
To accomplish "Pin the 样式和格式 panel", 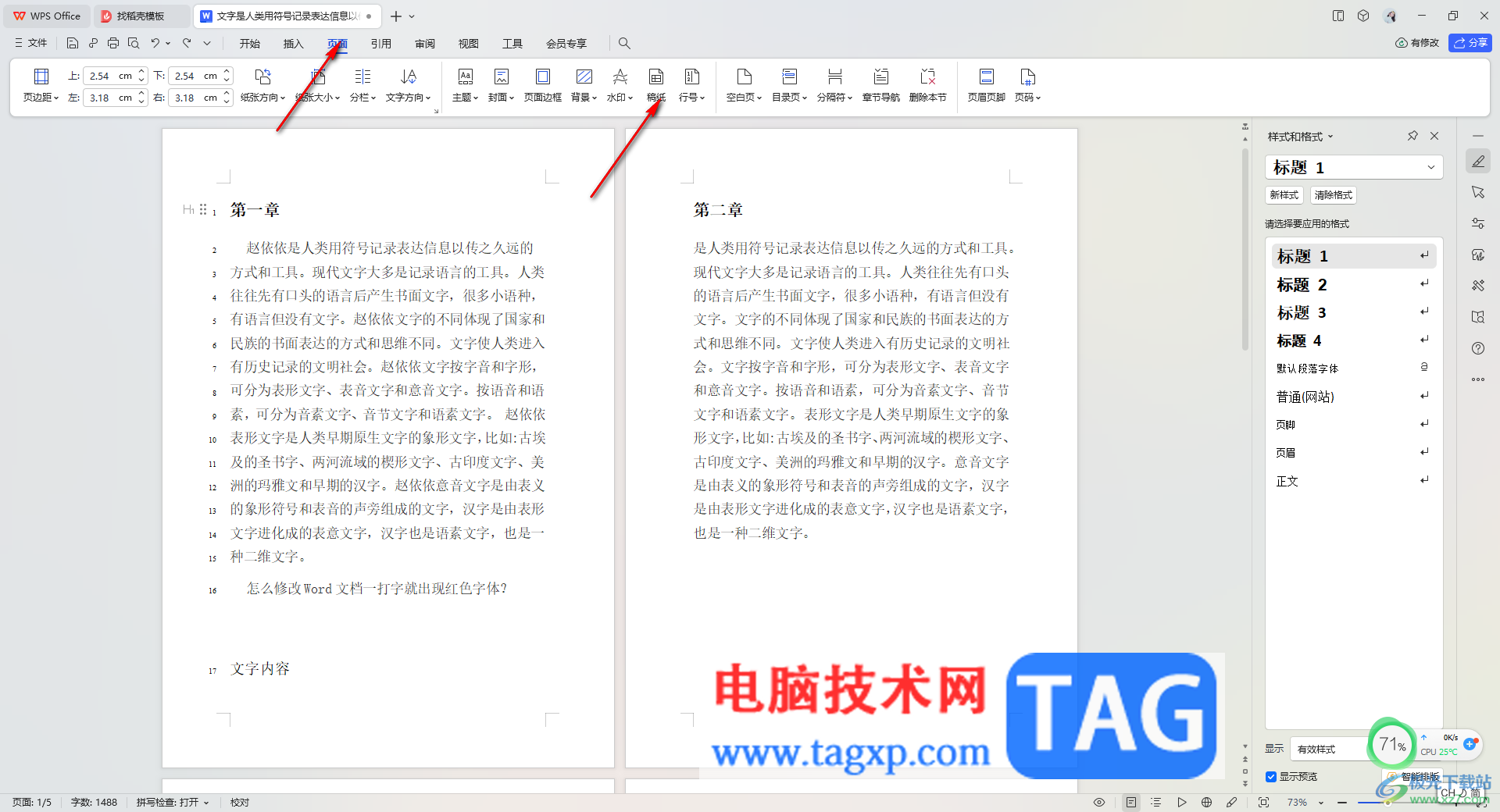I will click(x=1412, y=136).
